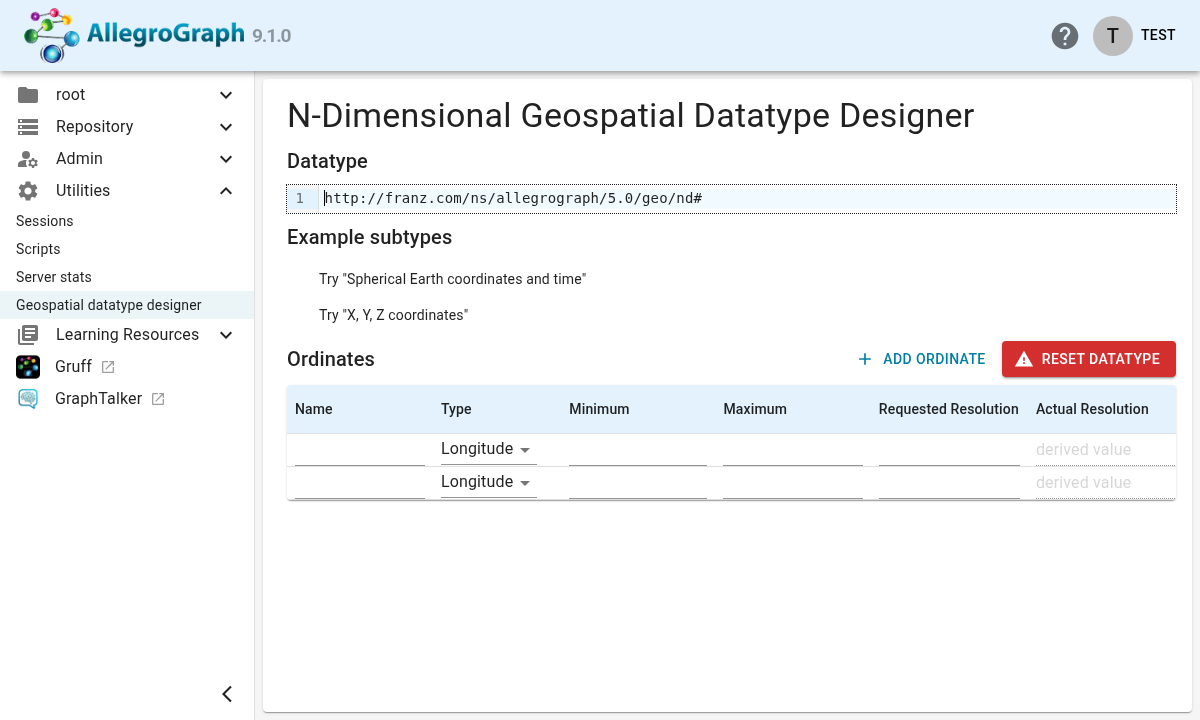Image resolution: width=1200 pixels, height=720 pixels.
Task: Open Sessions in the sidebar
Action: (x=45, y=221)
